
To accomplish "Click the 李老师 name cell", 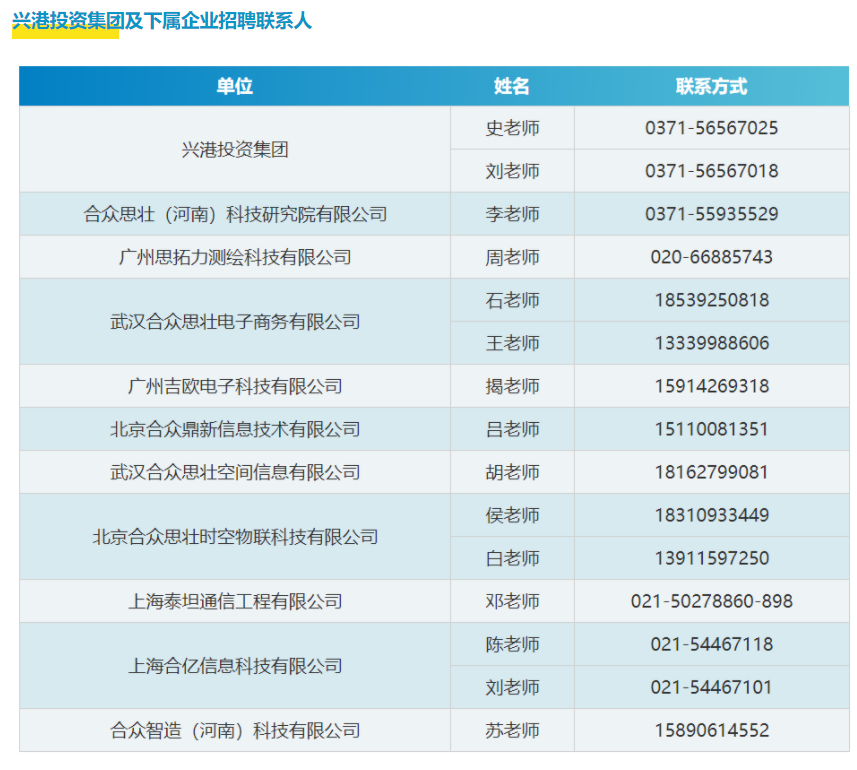I will point(512,214).
